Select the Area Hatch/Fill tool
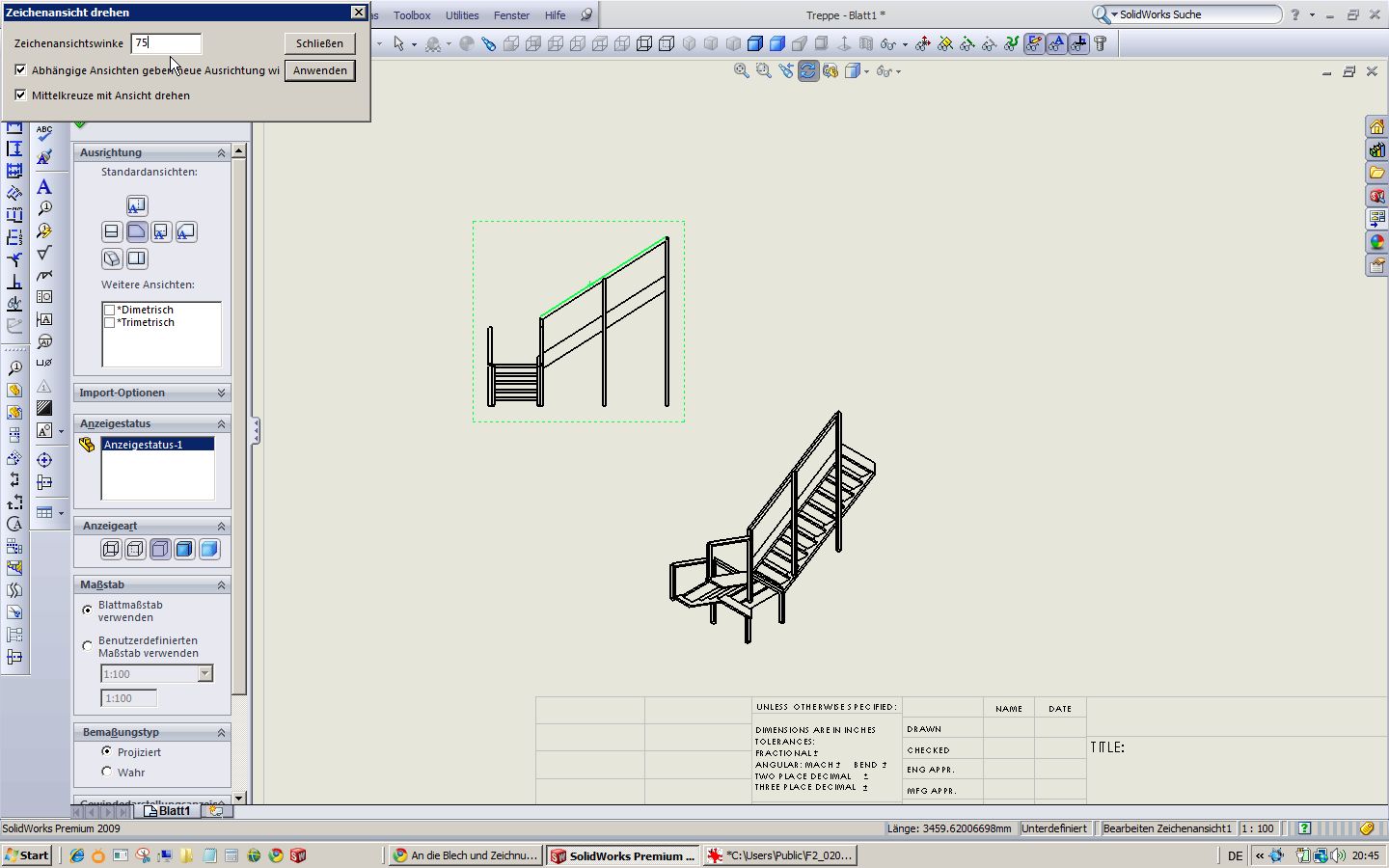This screenshot has width=1389, height=868. [x=44, y=408]
